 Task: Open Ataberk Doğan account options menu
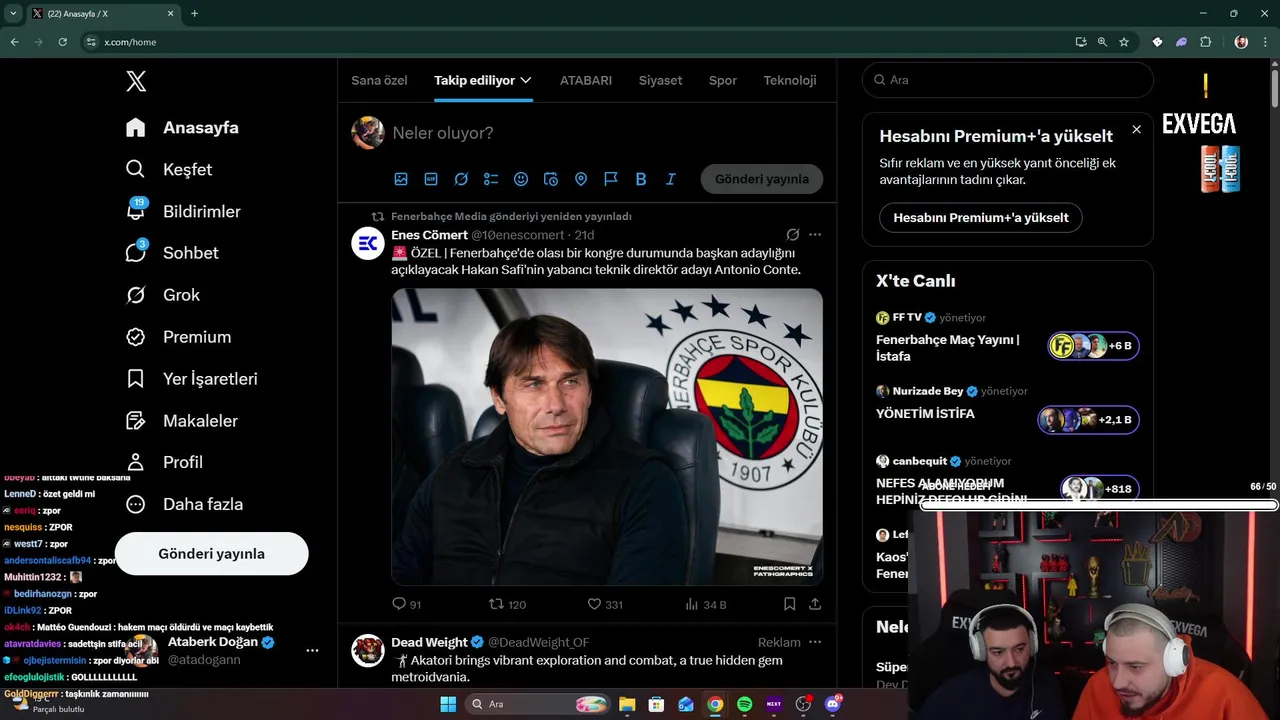pyautogui.click(x=312, y=650)
